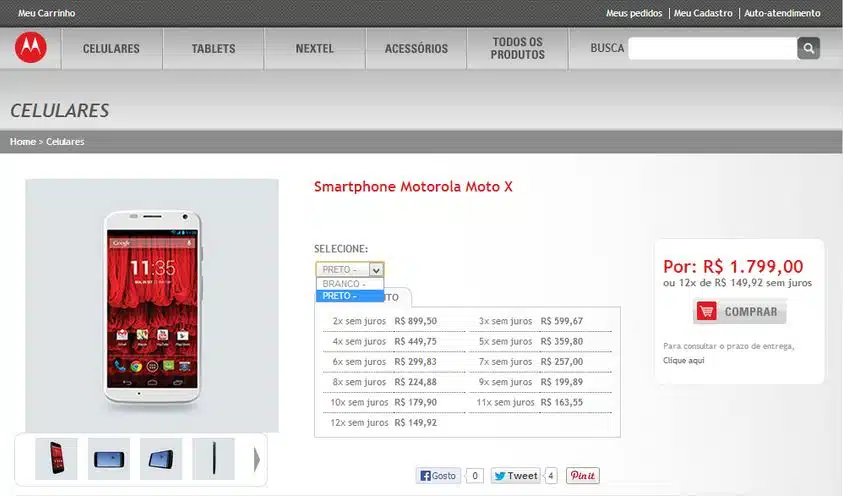Click '9x sem juros' R$ 199,89 row
The image size is (843, 496).
pos(540,382)
